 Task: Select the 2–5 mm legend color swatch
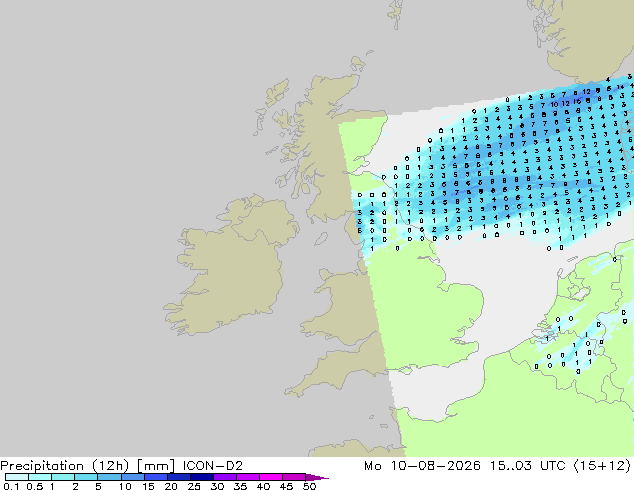[x=86, y=477]
